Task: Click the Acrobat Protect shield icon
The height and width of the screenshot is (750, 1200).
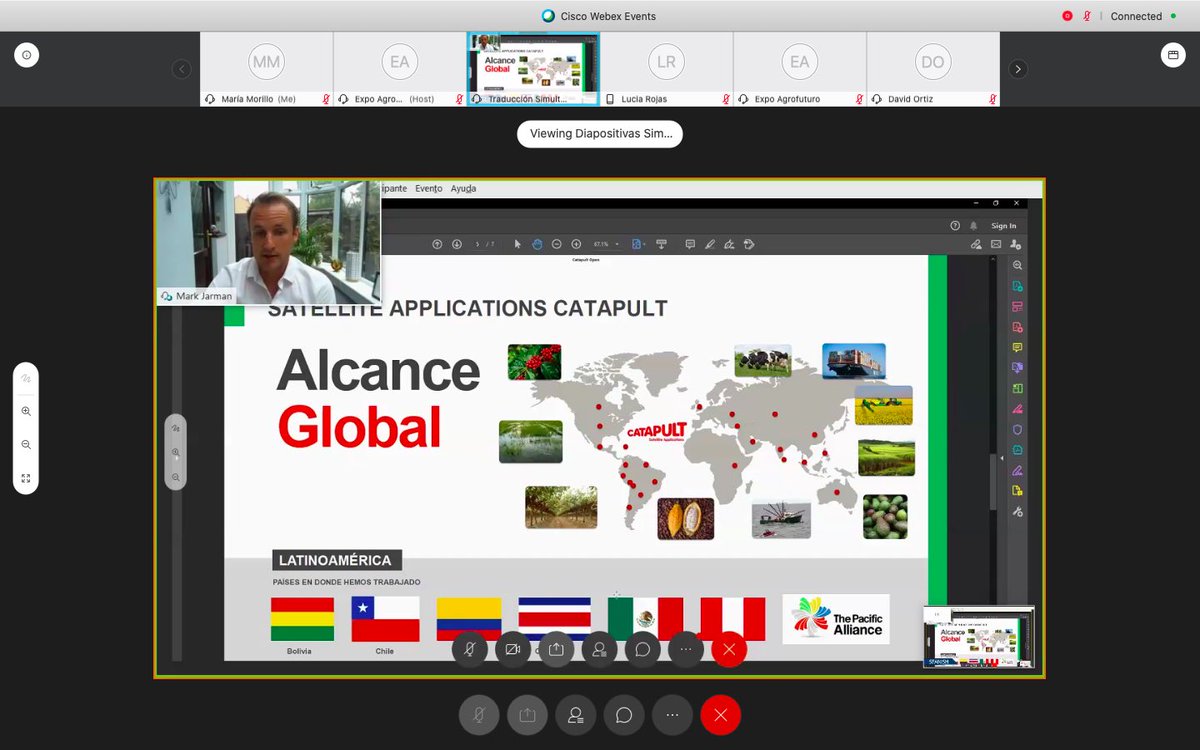Action: 1017,429
